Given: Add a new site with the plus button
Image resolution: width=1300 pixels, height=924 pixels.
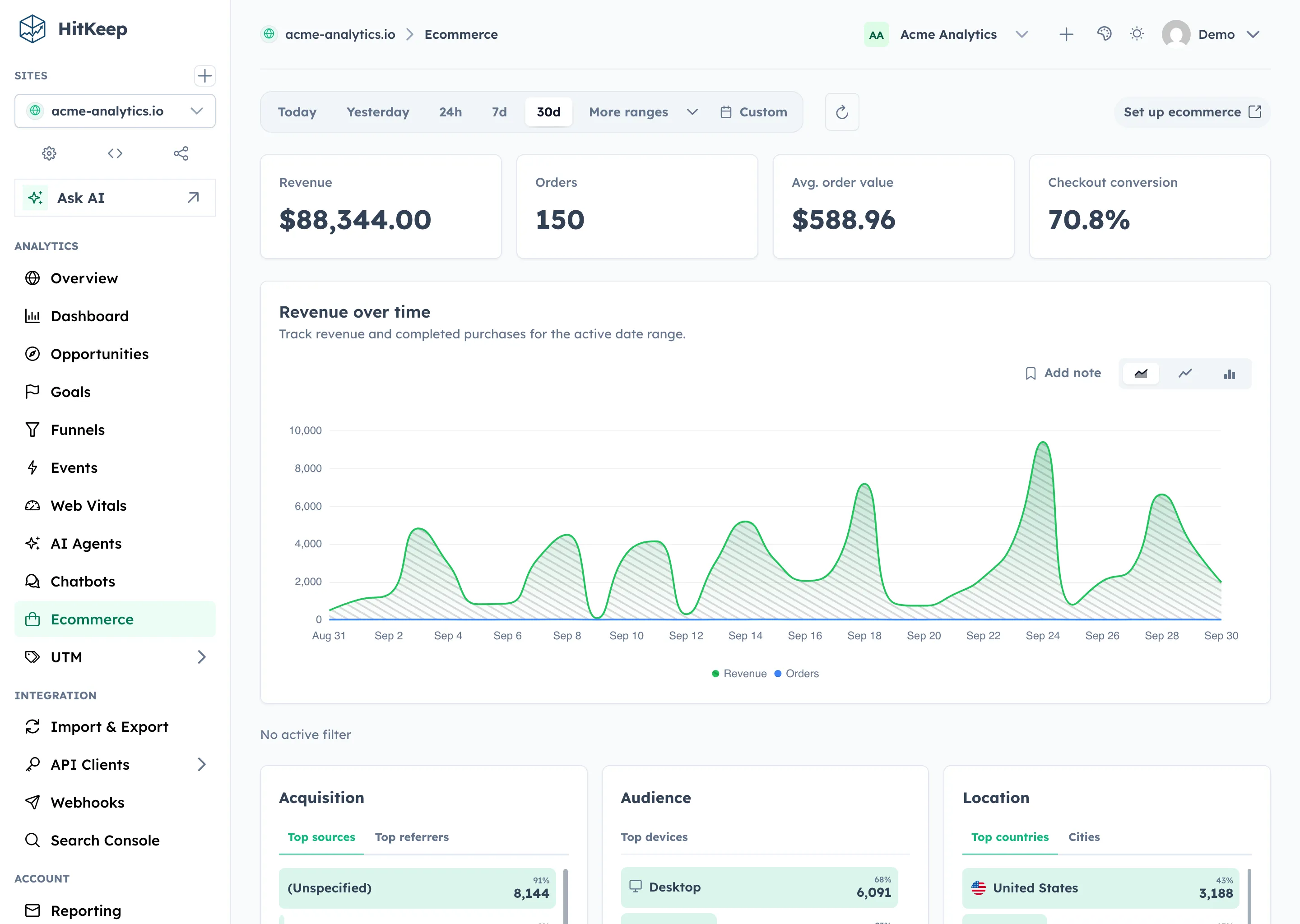Looking at the screenshot, I should click(204, 76).
